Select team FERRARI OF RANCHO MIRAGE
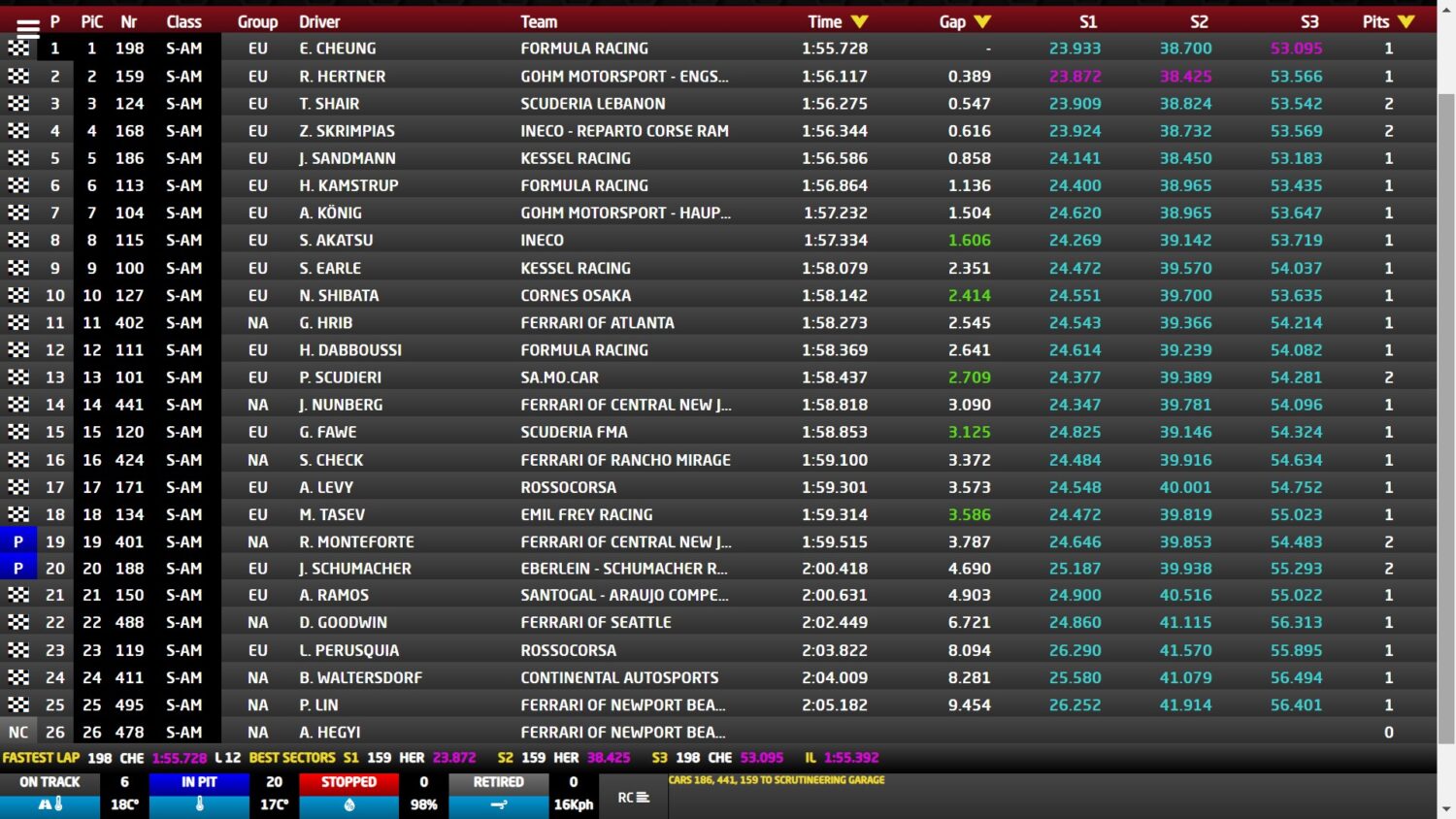Image resolution: width=1456 pixels, height=819 pixels. pos(626,460)
